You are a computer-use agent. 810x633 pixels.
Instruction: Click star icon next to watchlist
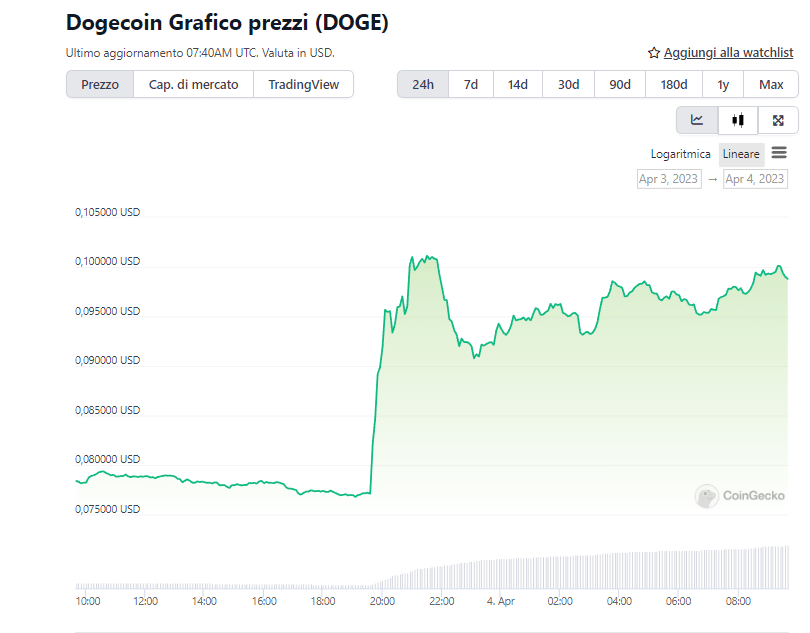[x=654, y=53]
